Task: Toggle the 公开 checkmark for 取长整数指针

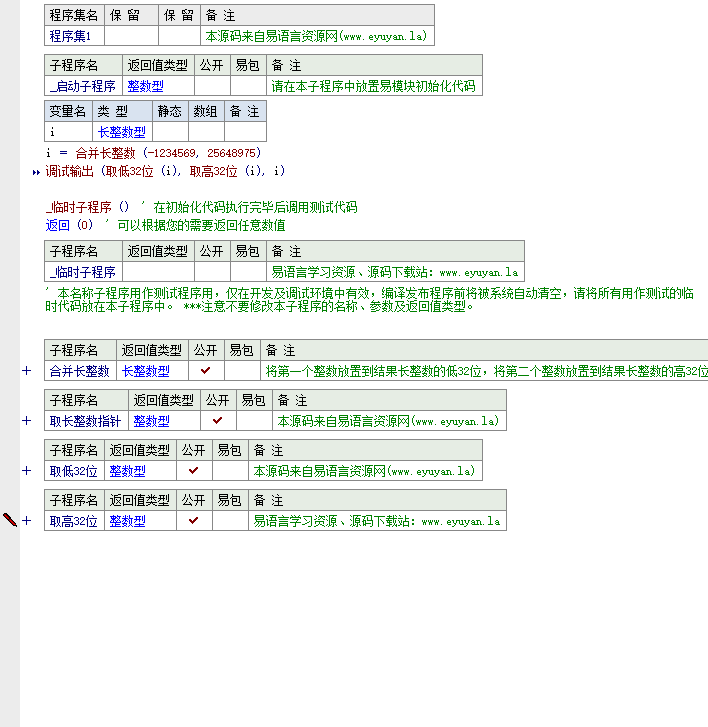Action: (x=218, y=421)
